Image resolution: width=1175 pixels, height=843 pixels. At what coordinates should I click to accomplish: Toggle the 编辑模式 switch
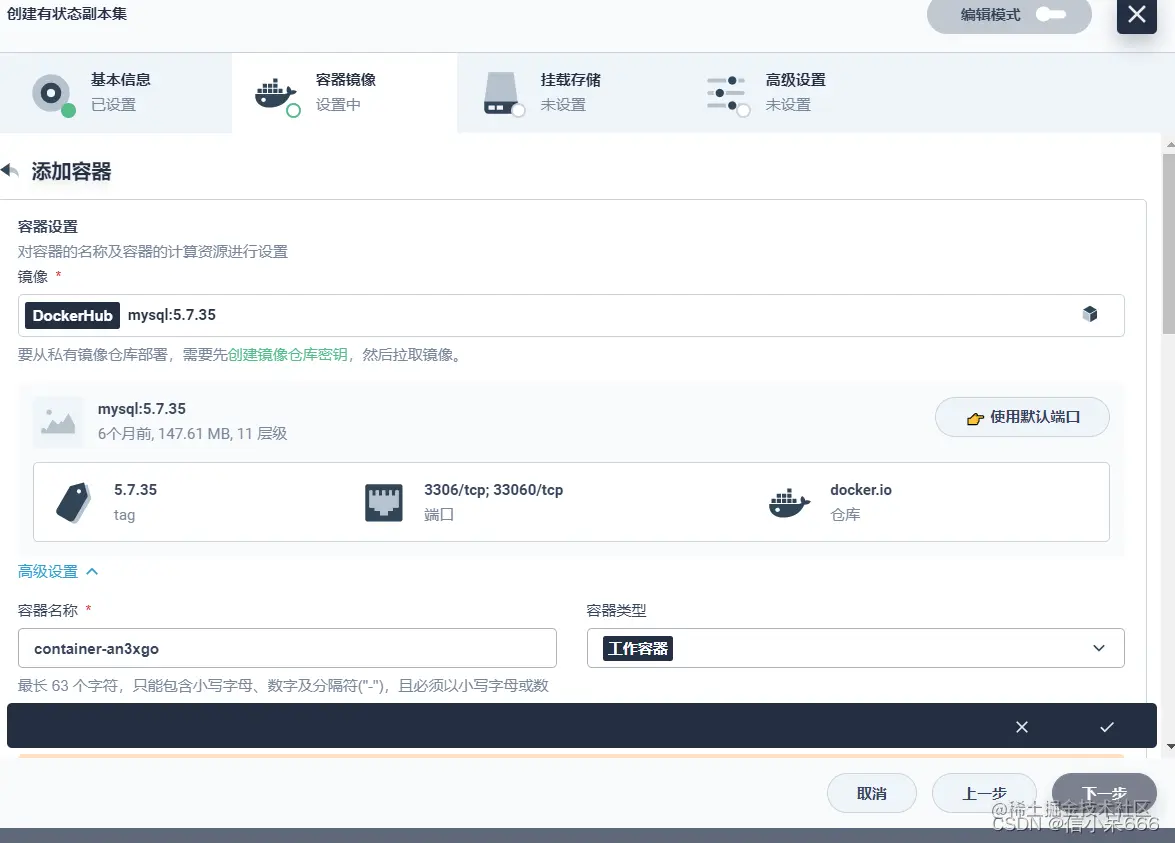click(x=1051, y=14)
